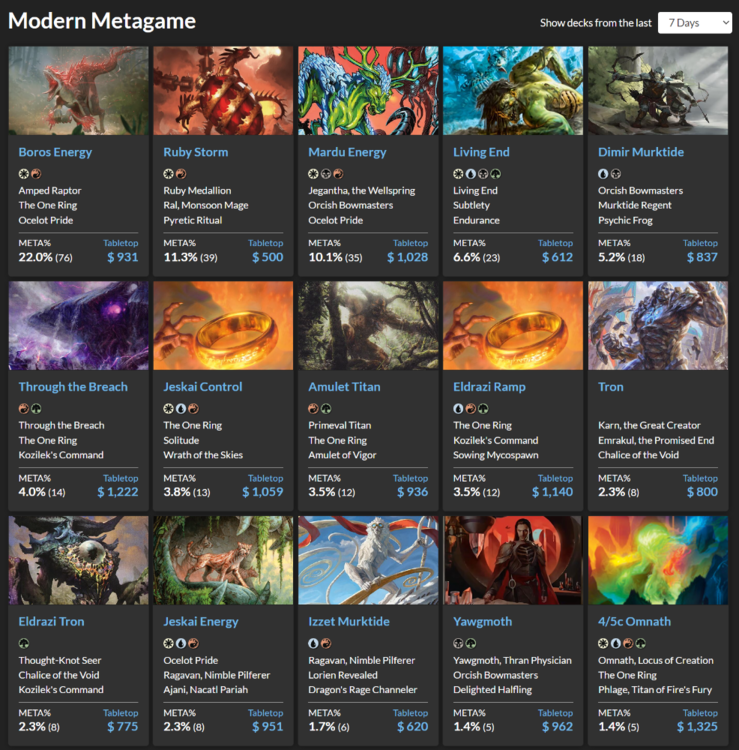The height and width of the screenshot is (750, 739).
Task: Click the blue mana icon under Izzet Murktide
Action: click(x=313, y=643)
